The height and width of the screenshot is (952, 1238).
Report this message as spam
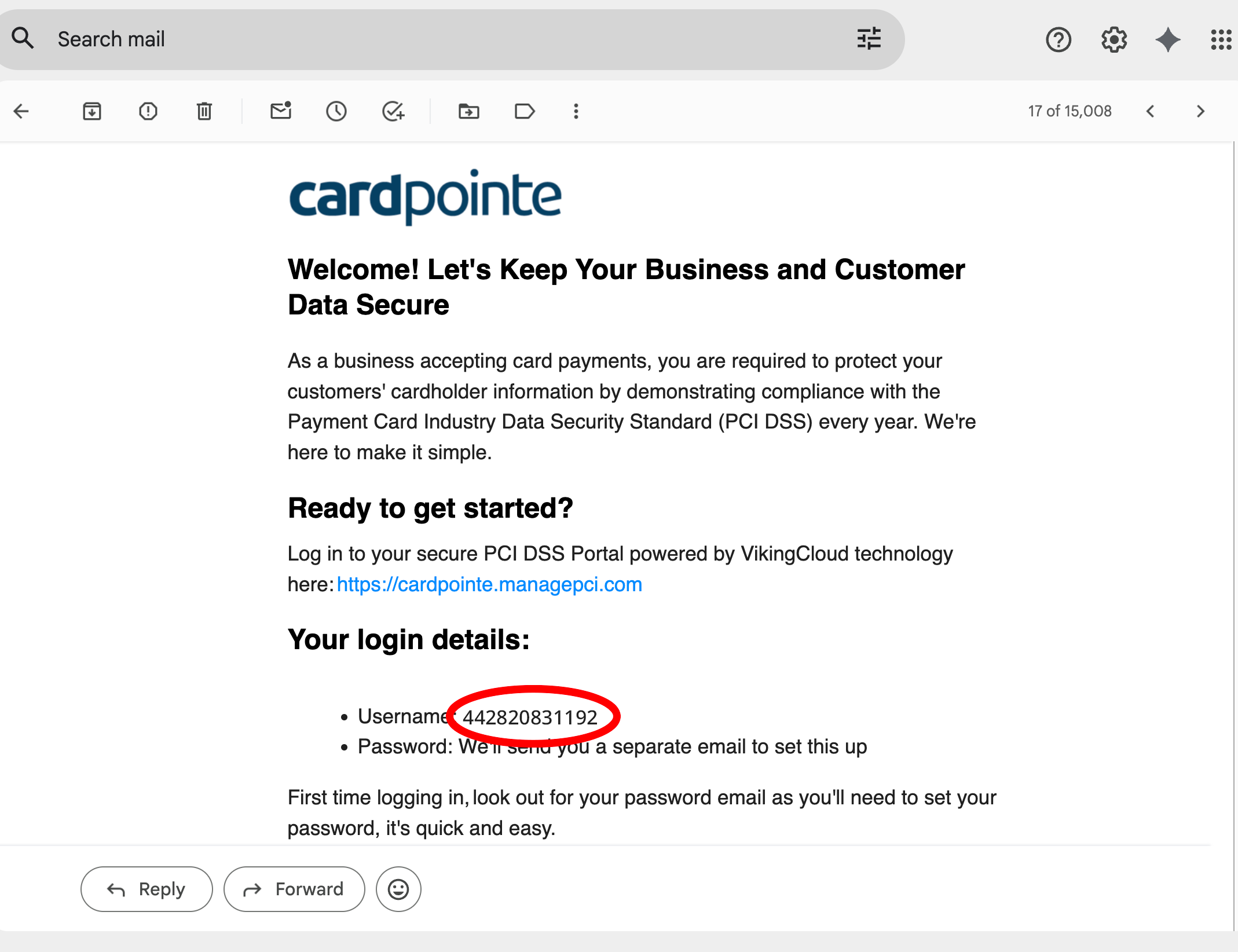148,111
